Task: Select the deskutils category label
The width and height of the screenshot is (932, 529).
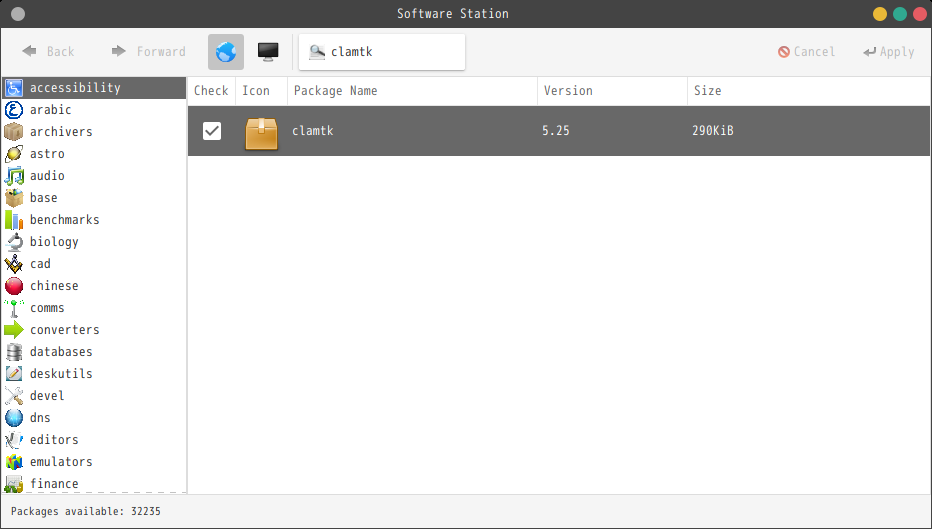Action: (x=61, y=374)
